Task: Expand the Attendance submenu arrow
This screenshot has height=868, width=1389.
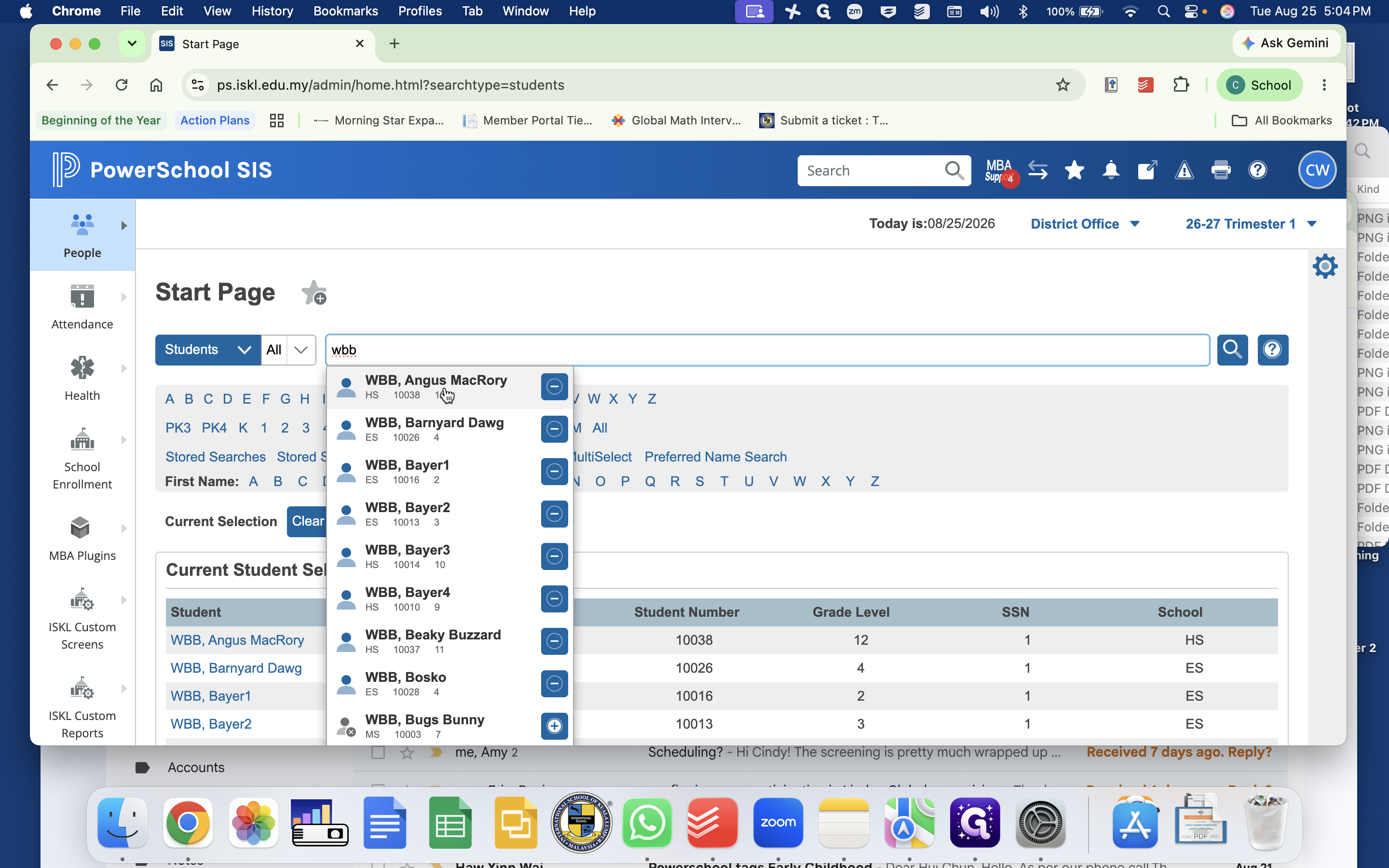Action: (x=124, y=298)
